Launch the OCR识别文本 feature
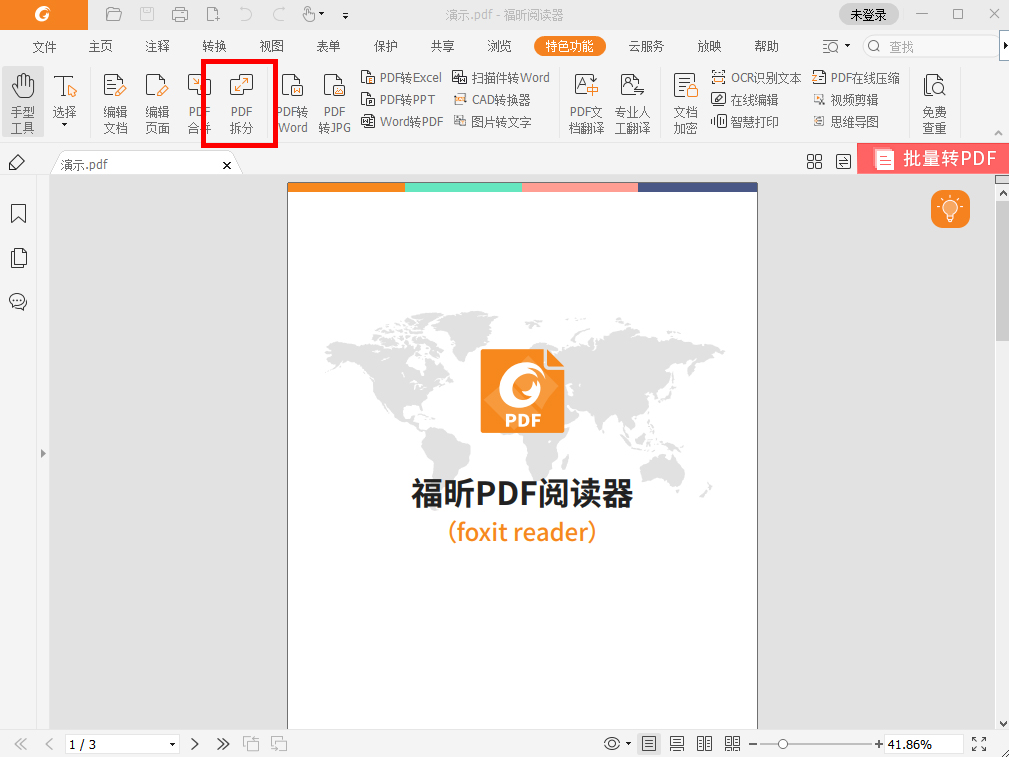This screenshot has width=1009, height=757. point(756,76)
